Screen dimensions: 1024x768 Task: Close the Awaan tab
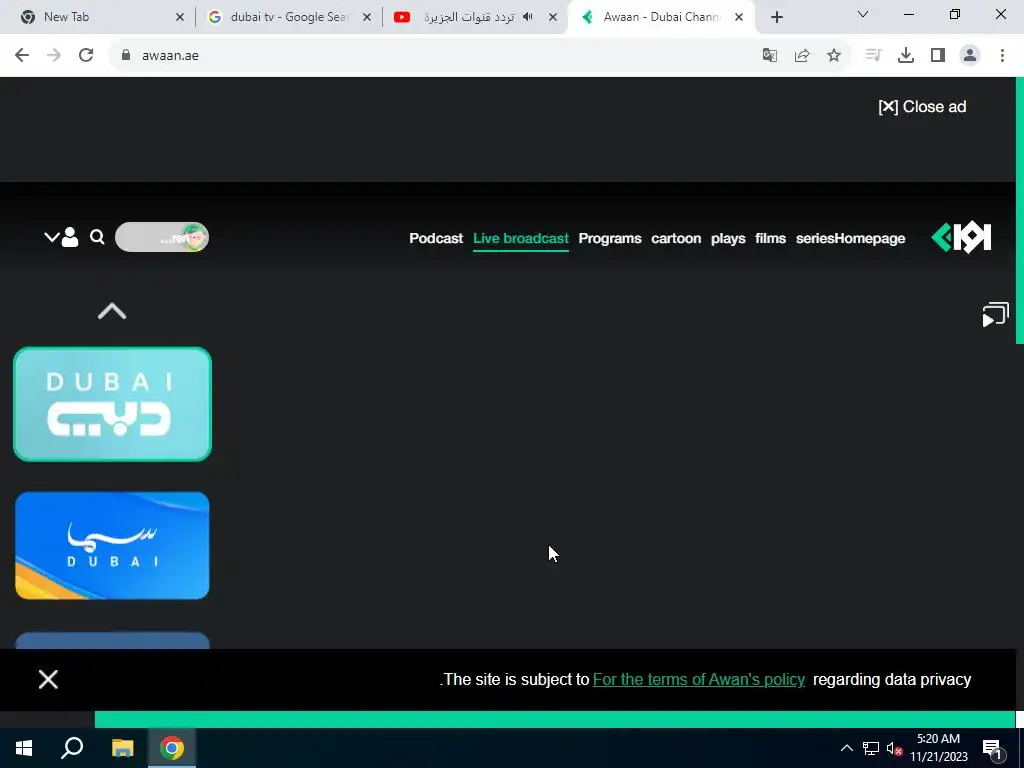(x=739, y=18)
